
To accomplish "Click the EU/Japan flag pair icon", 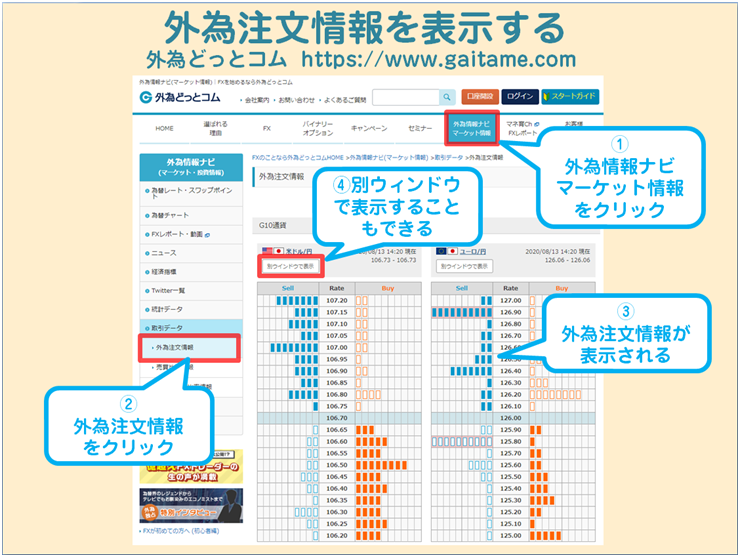I will pyautogui.click(x=441, y=252).
